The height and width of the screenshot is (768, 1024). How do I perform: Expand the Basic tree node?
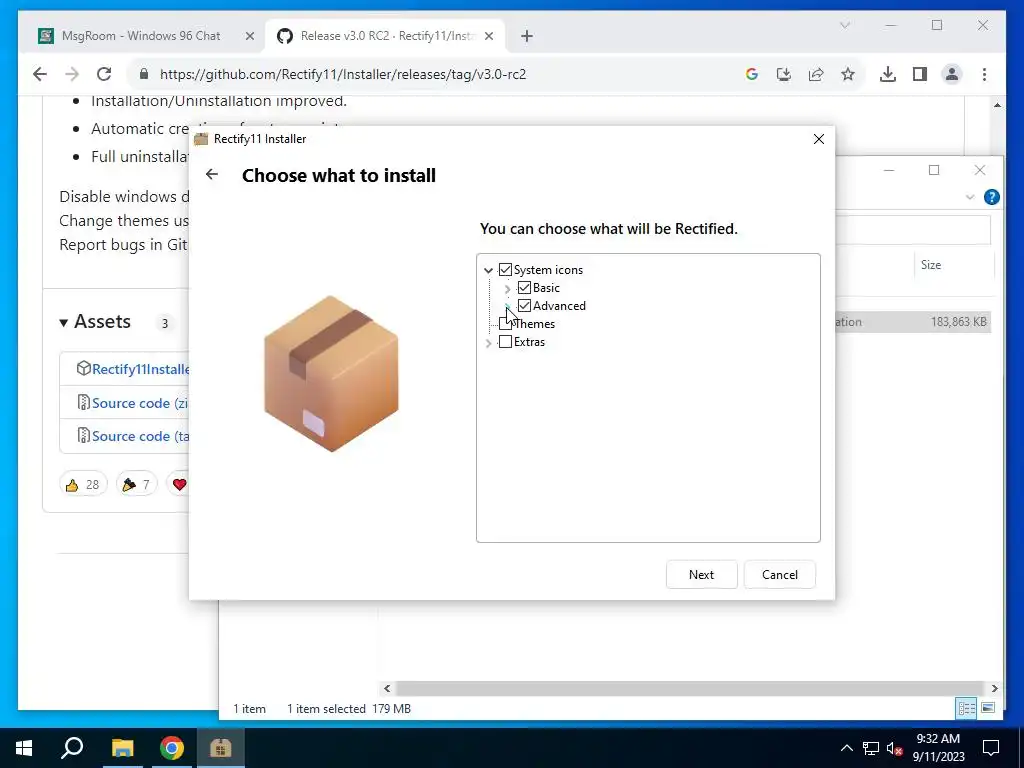pyautogui.click(x=507, y=289)
